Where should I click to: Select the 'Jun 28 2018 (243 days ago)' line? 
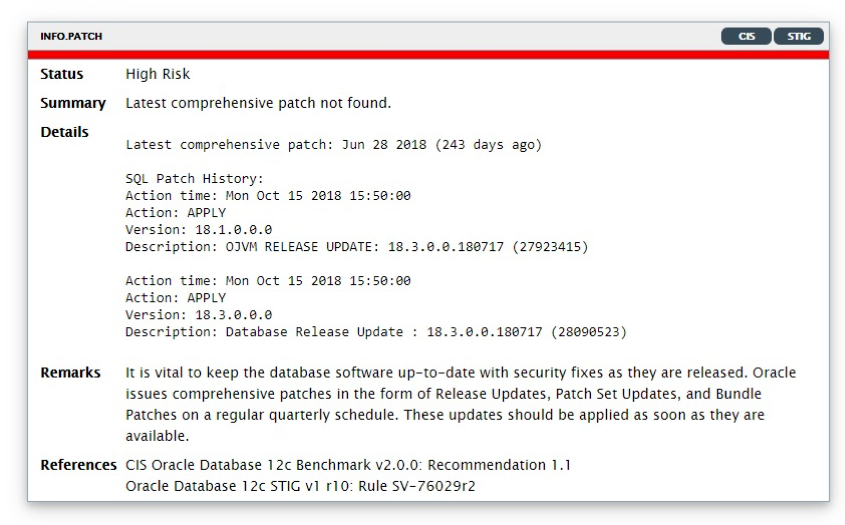coord(334,144)
